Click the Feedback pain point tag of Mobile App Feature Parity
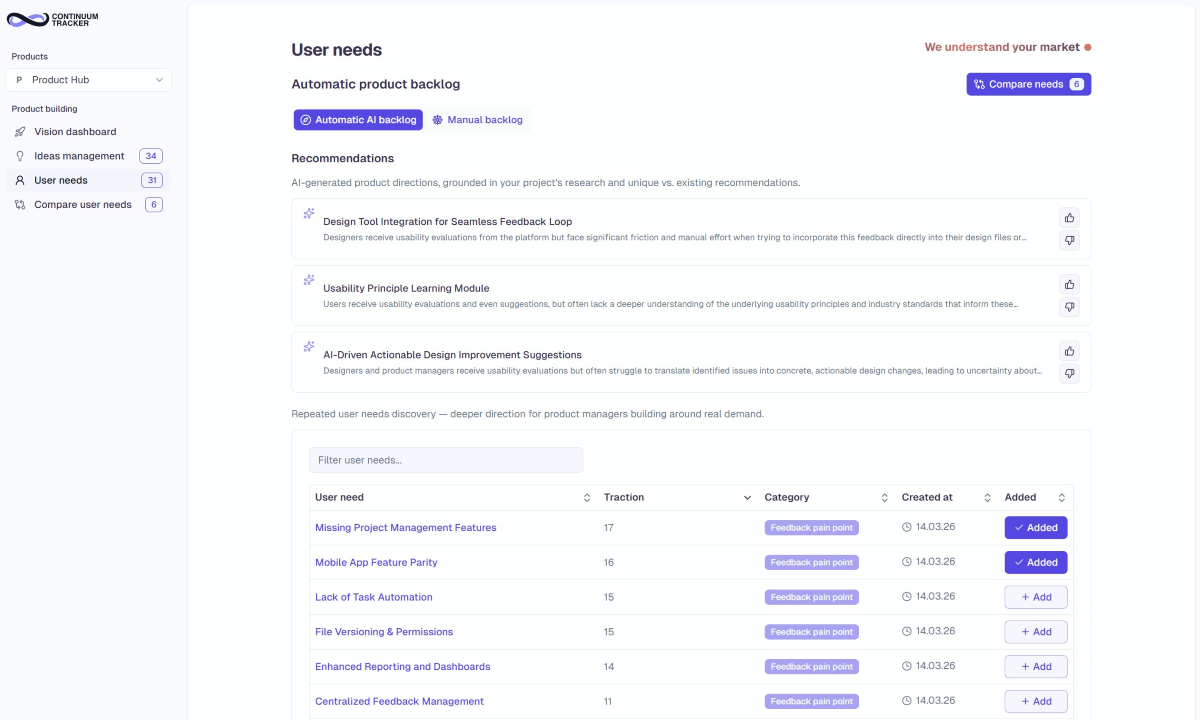Screen dimensions: 1200x720 point(812,562)
